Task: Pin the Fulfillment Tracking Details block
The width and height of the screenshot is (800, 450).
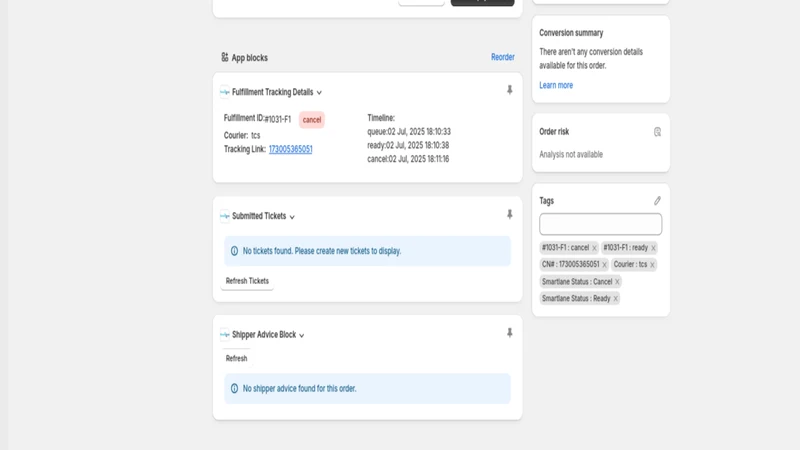Action: pos(509,90)
